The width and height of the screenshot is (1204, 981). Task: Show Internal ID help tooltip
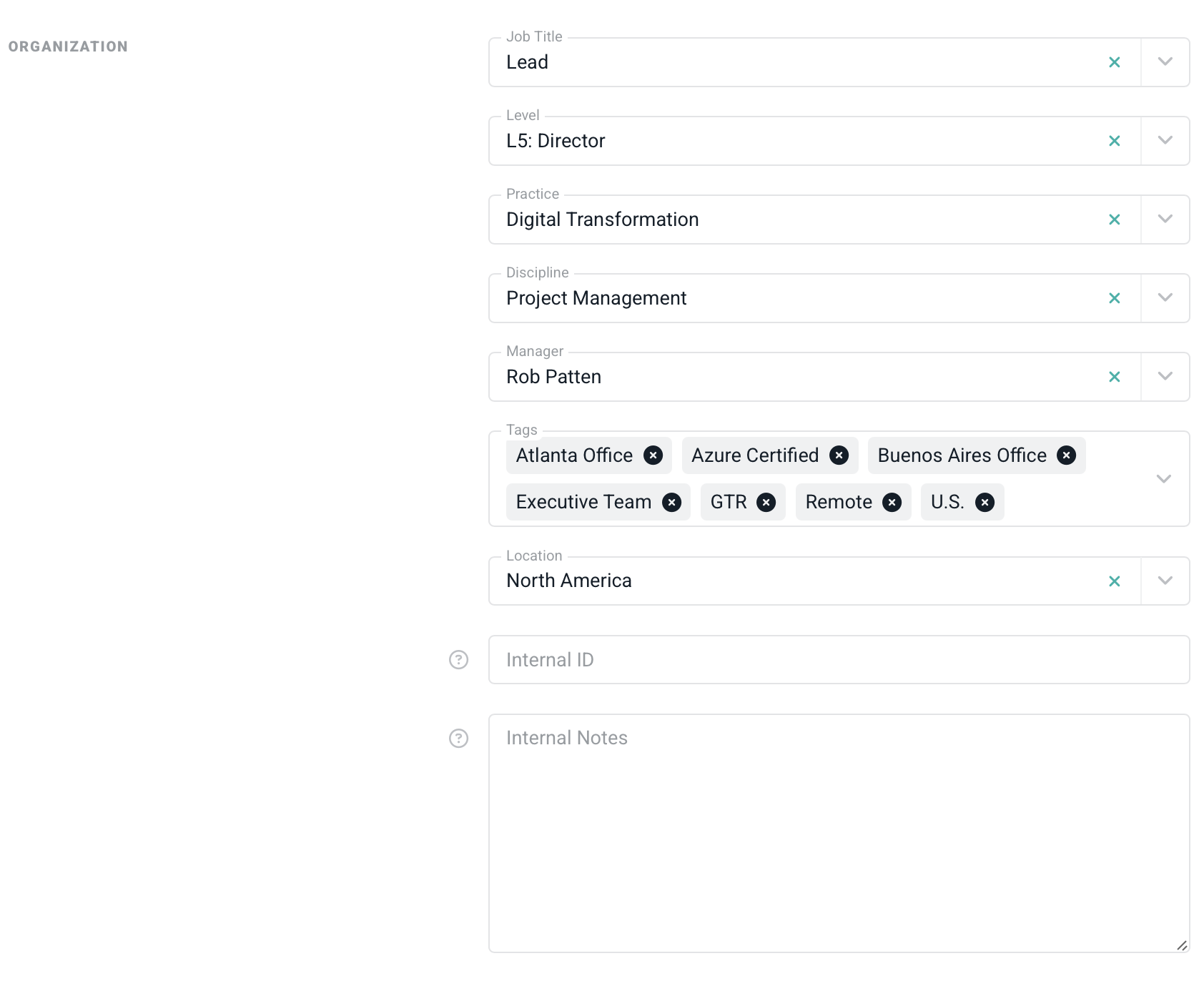point(458,660)
